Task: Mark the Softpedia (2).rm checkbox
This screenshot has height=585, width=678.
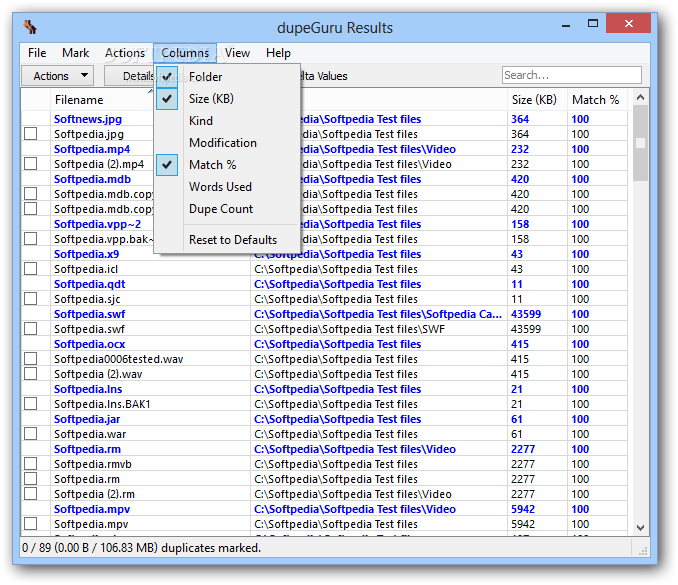Action: click(x=31, y=493)
